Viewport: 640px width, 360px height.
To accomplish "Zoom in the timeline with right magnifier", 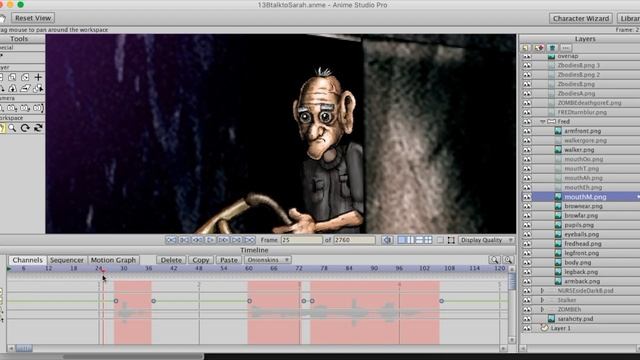I will click(508, 260).
